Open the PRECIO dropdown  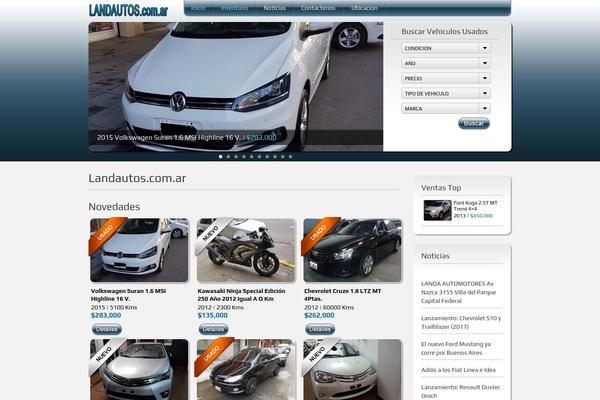coord(446,78)
